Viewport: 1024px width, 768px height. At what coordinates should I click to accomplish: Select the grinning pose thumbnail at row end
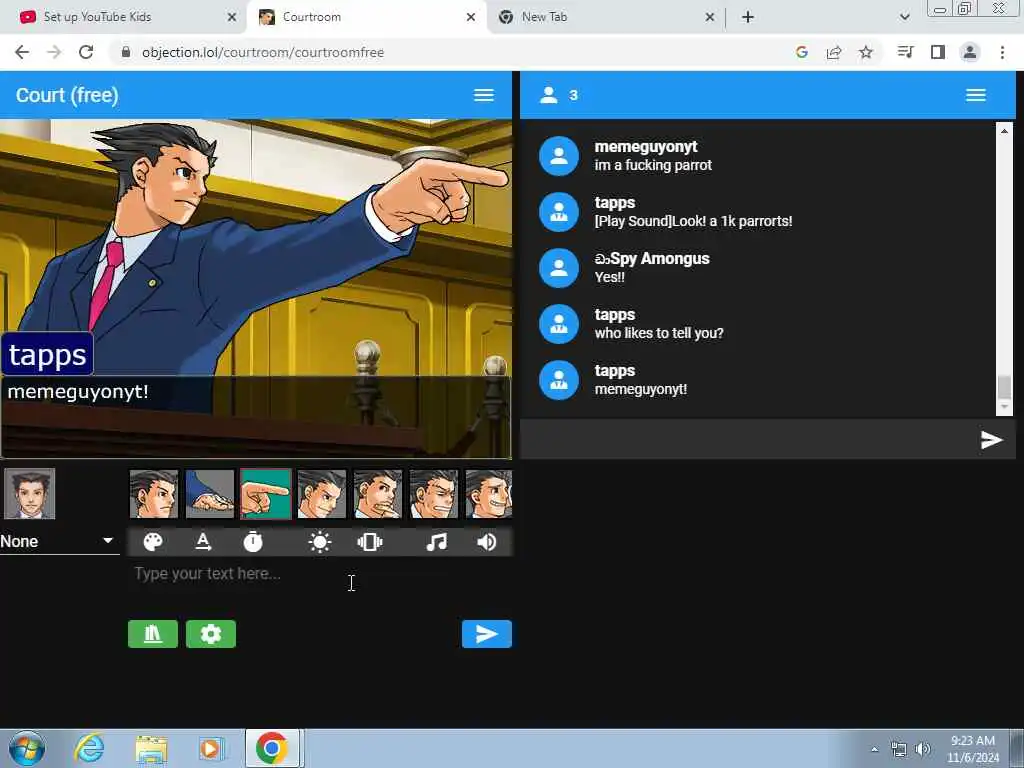pyautogui.click(x=488, y=494)
